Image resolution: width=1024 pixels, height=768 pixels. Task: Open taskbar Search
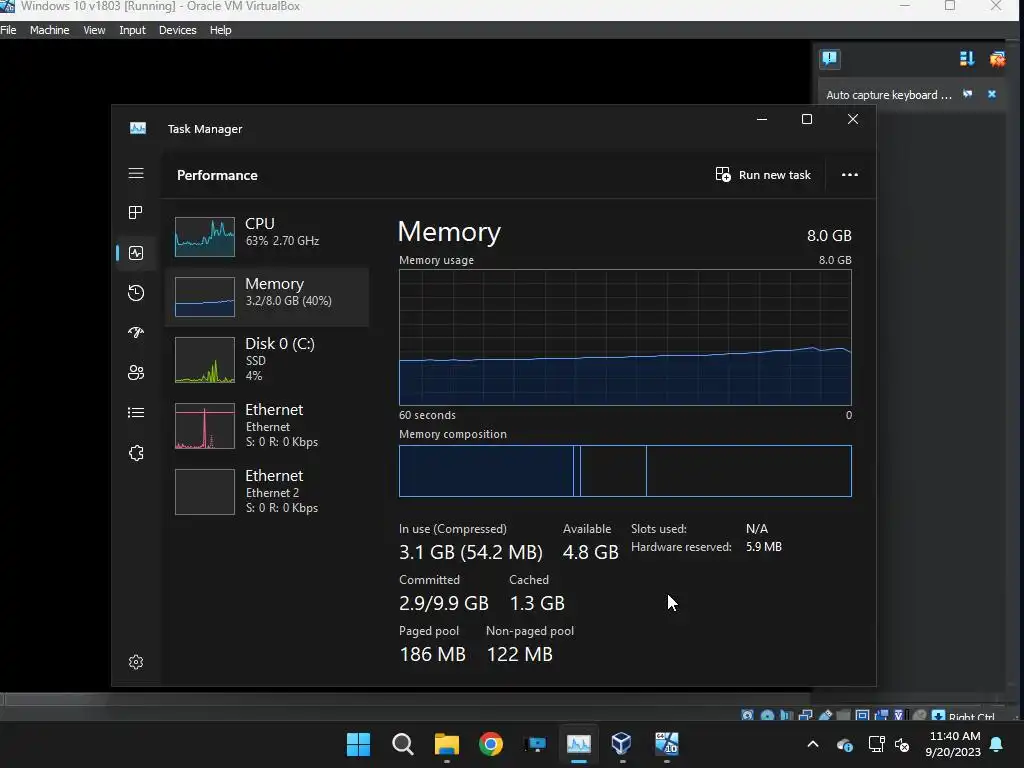(402, 744)
